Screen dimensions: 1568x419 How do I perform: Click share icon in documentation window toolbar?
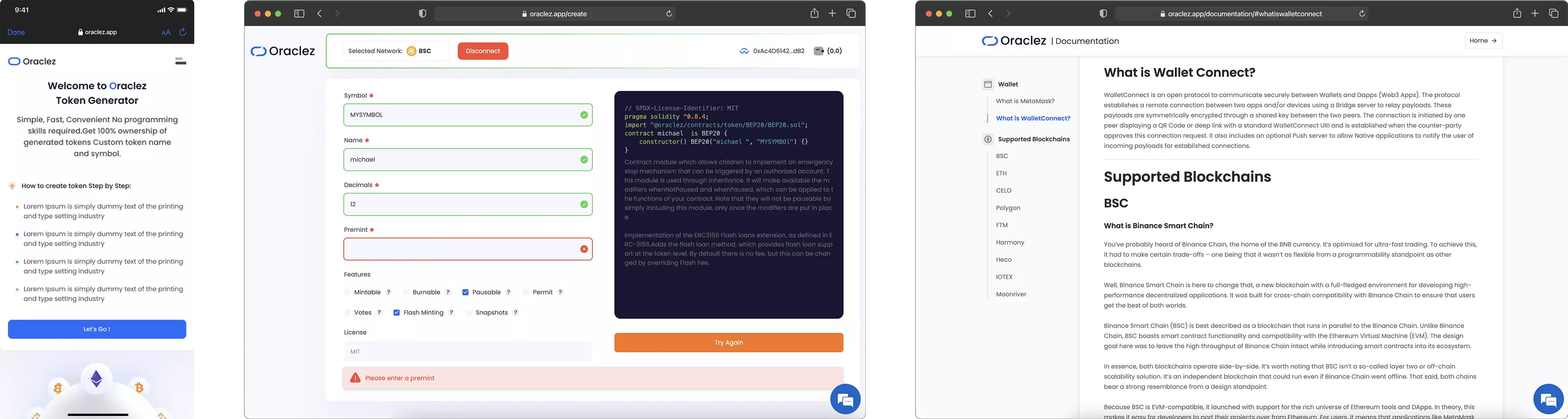[x=1517, y=13]
